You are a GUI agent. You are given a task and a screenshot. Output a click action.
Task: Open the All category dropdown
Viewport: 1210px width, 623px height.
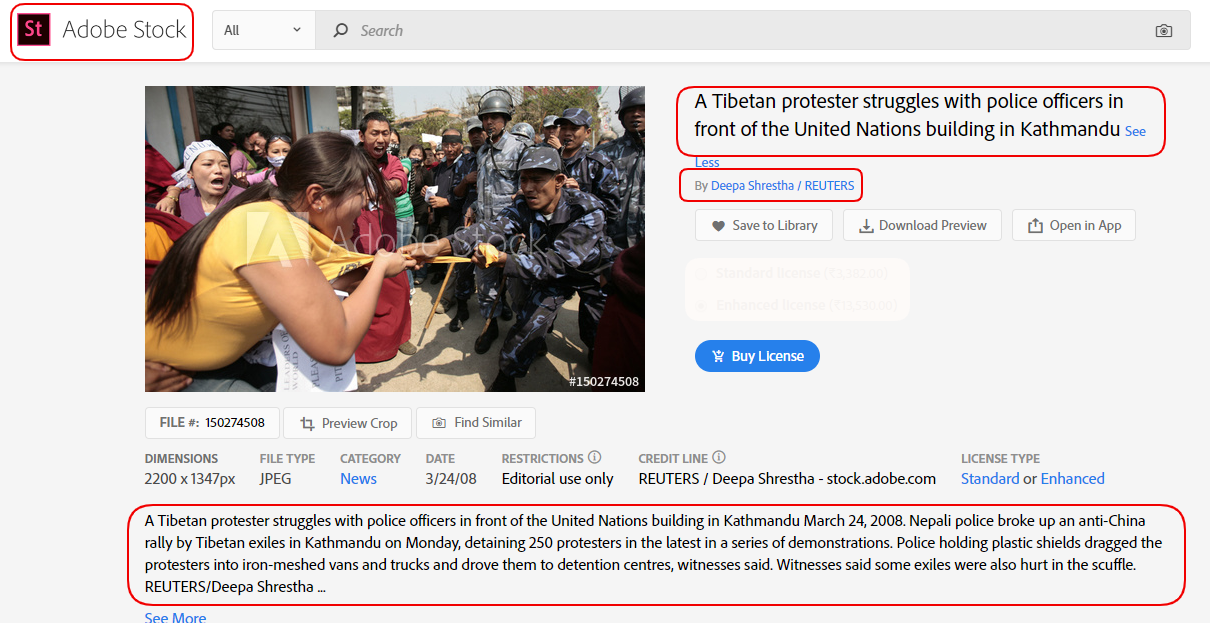264,30
